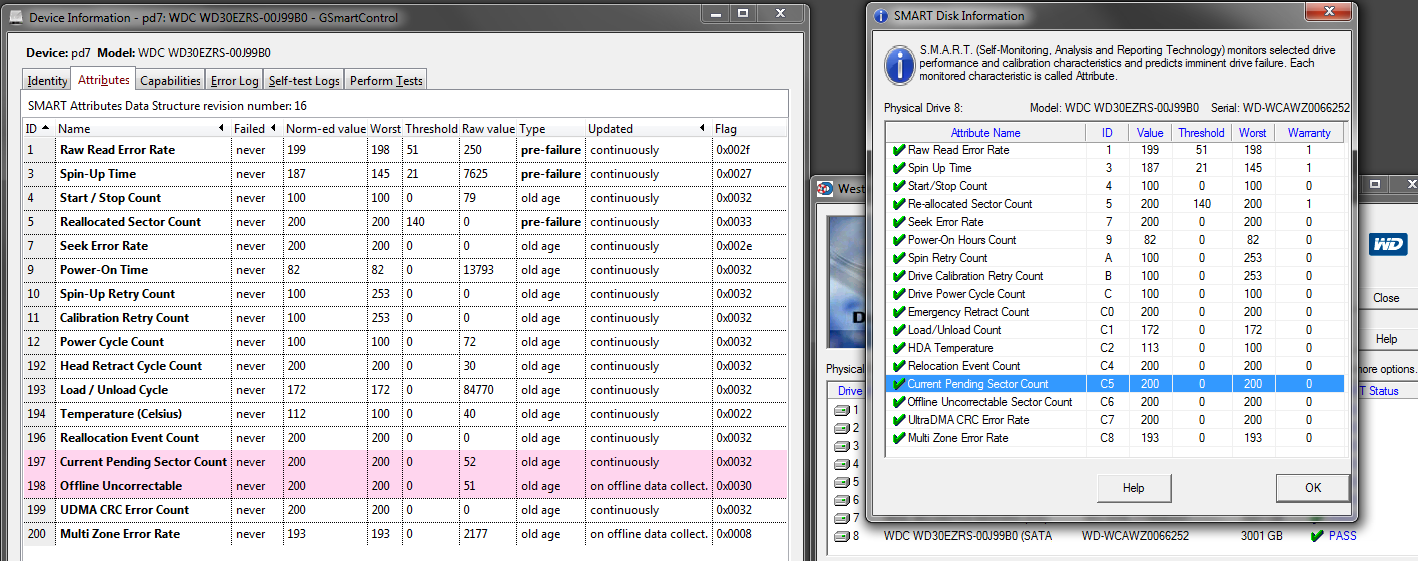Click the green checkmark beside Offline Uncorrectable Sector Count

coord(899,402)
